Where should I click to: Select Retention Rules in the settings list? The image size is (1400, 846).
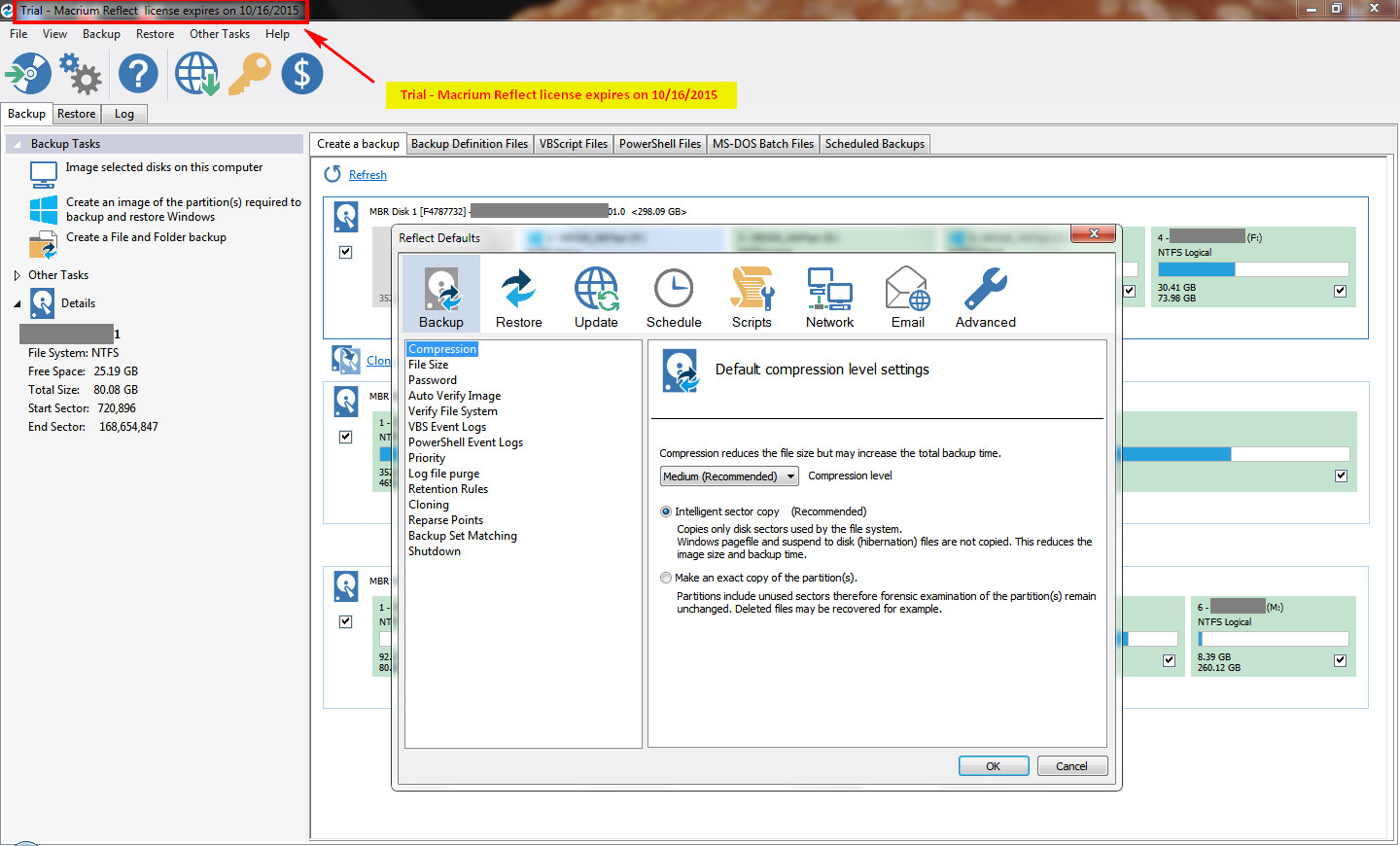[447, 489]
